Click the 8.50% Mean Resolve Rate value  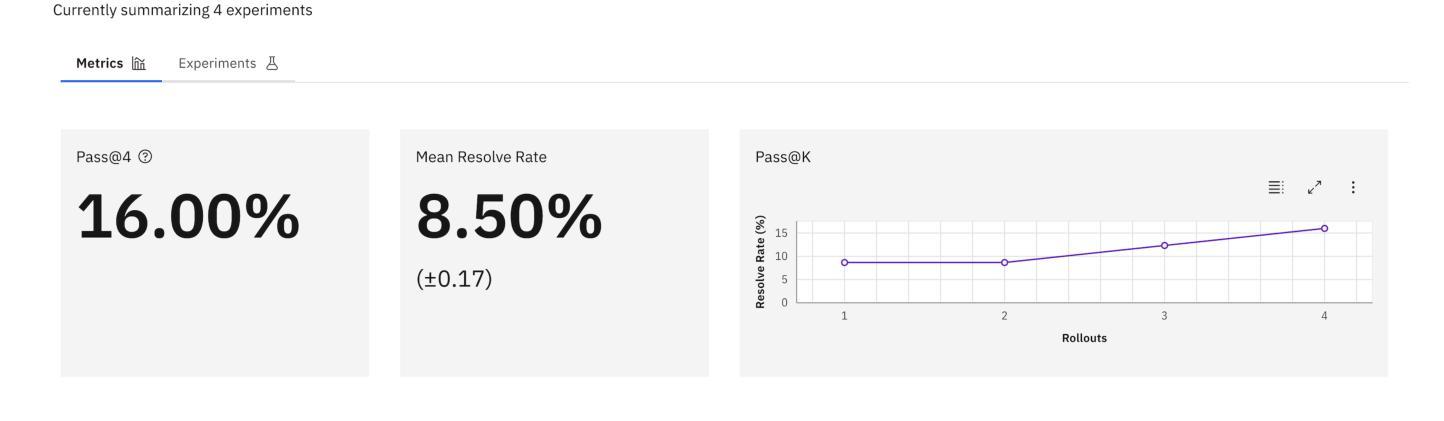tap(509, 217)
